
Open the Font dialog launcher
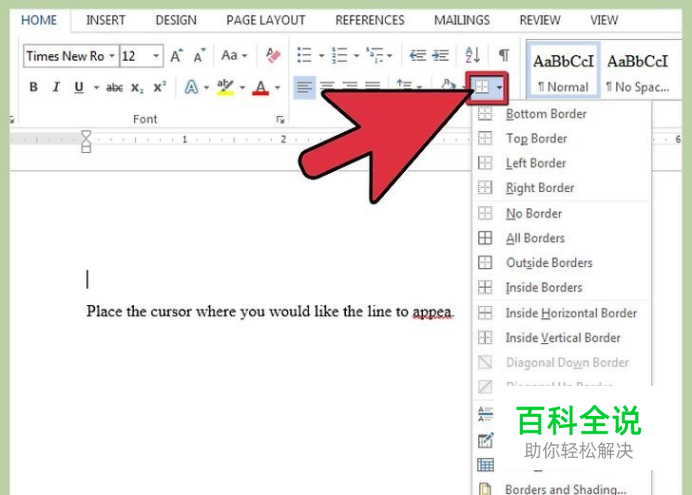tap(280, 119)
